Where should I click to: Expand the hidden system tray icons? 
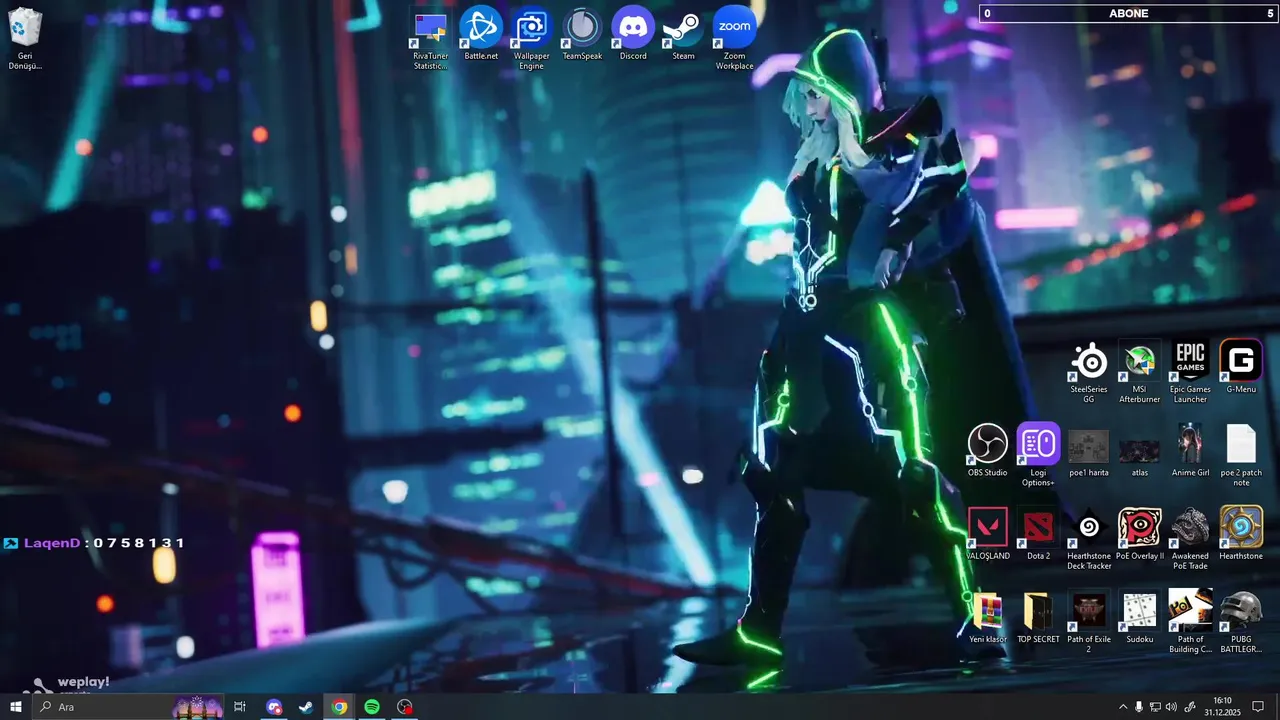point(1122,707)
